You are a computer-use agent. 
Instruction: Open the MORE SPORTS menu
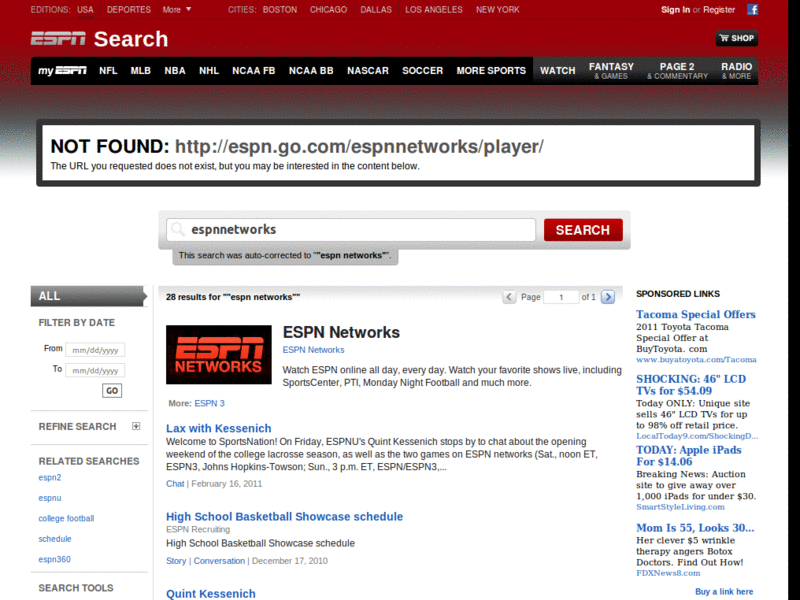coord(491,71)
